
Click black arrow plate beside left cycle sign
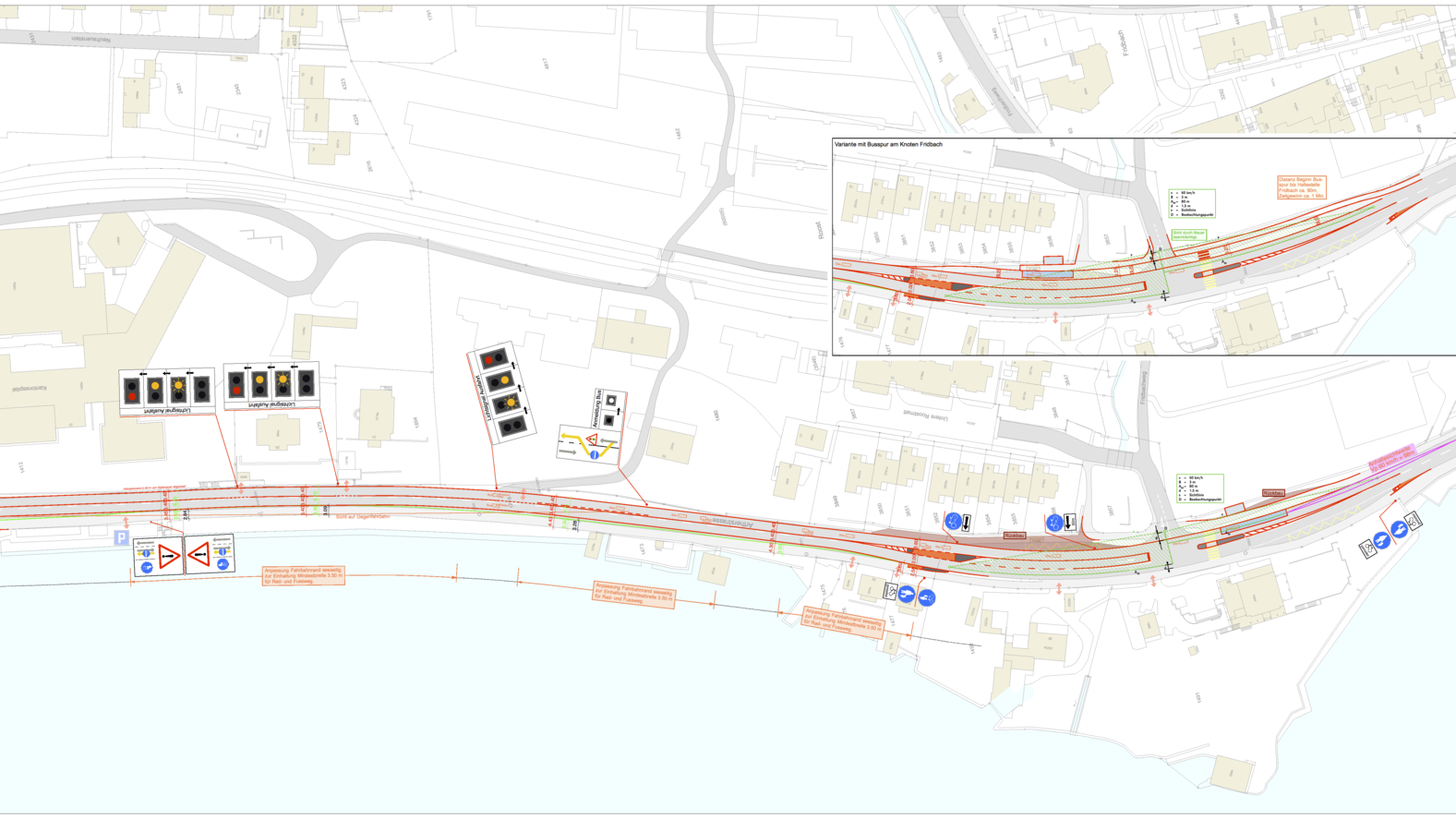click(967, 524)
